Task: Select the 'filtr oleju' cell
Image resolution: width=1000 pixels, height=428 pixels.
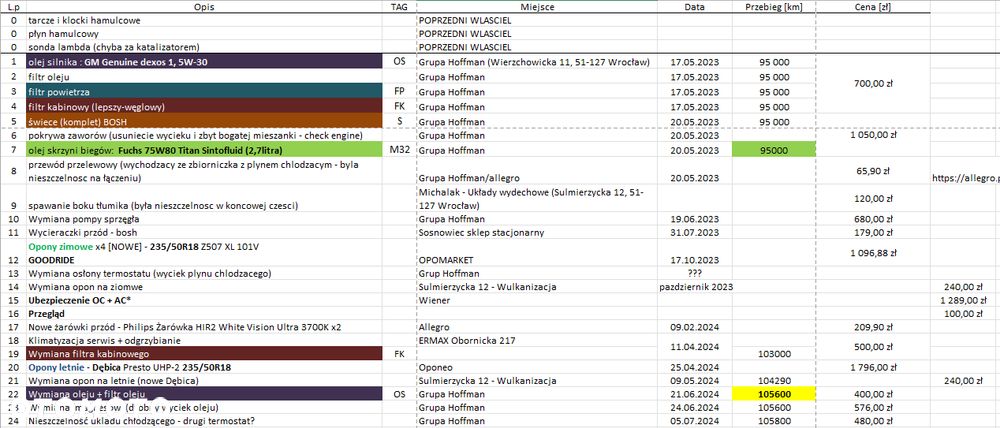Action: 204,77
